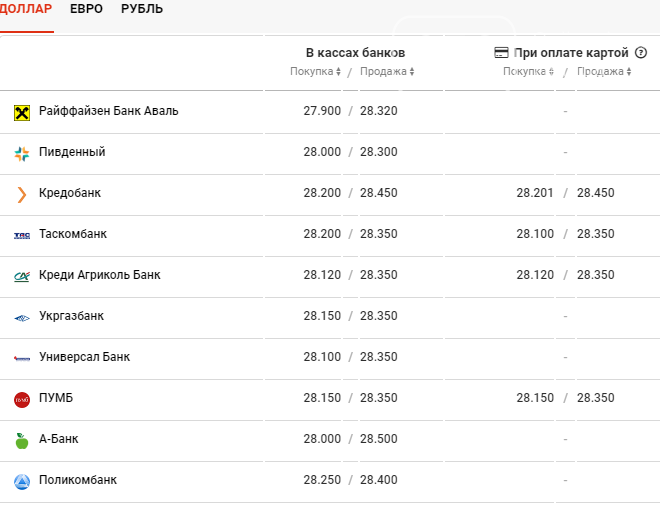The image size is (660, 506).
Task: Switch to the РУБЛЬ tab
Action: (x=142, y=9)
